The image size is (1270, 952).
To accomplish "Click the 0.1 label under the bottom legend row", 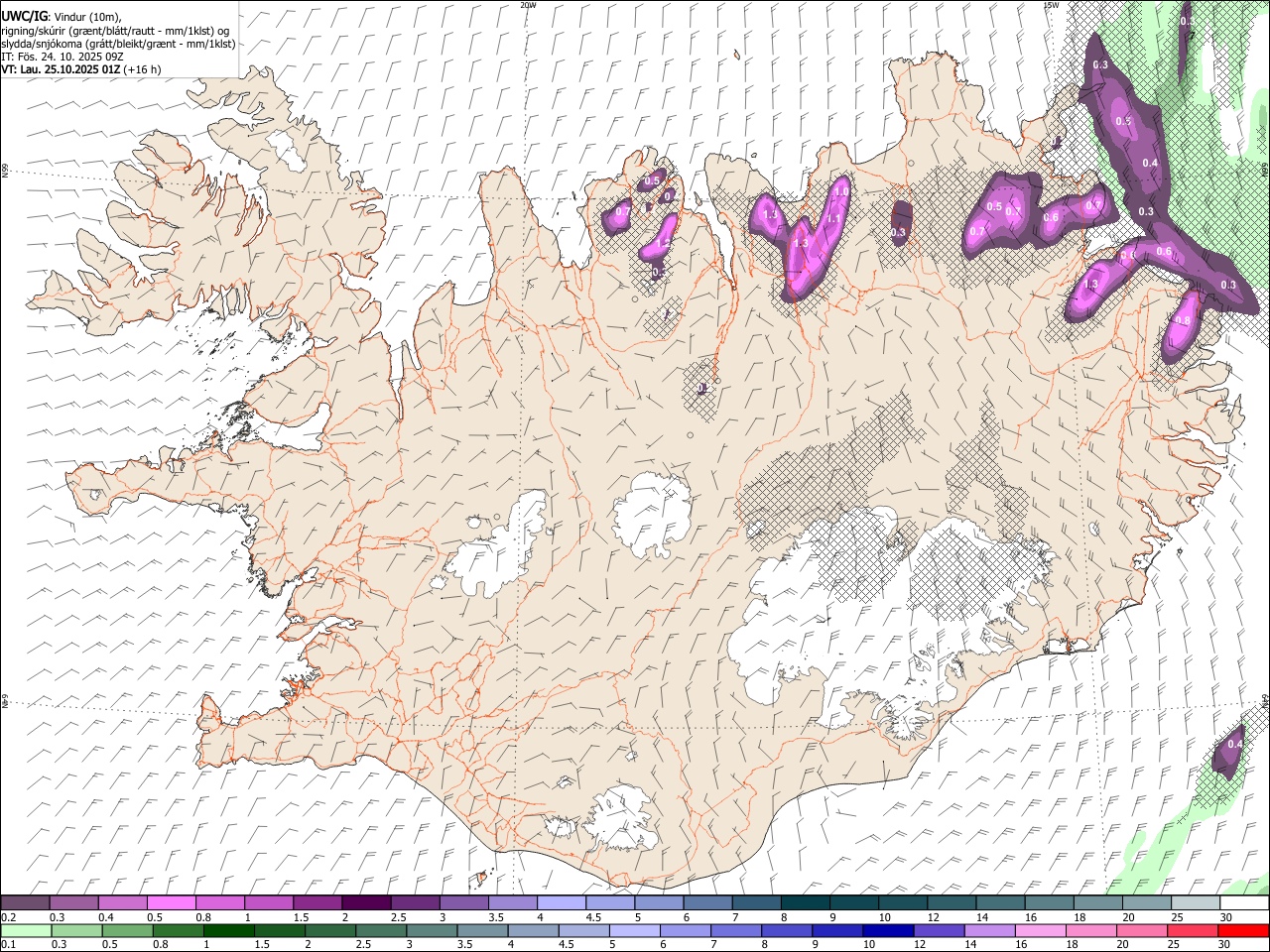I will 8,945.
